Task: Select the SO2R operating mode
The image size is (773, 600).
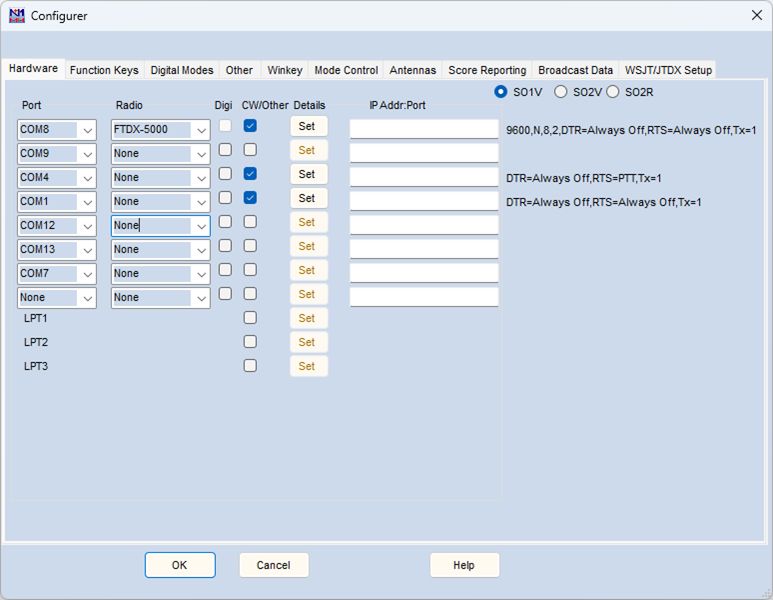Action: coord(613,92)
